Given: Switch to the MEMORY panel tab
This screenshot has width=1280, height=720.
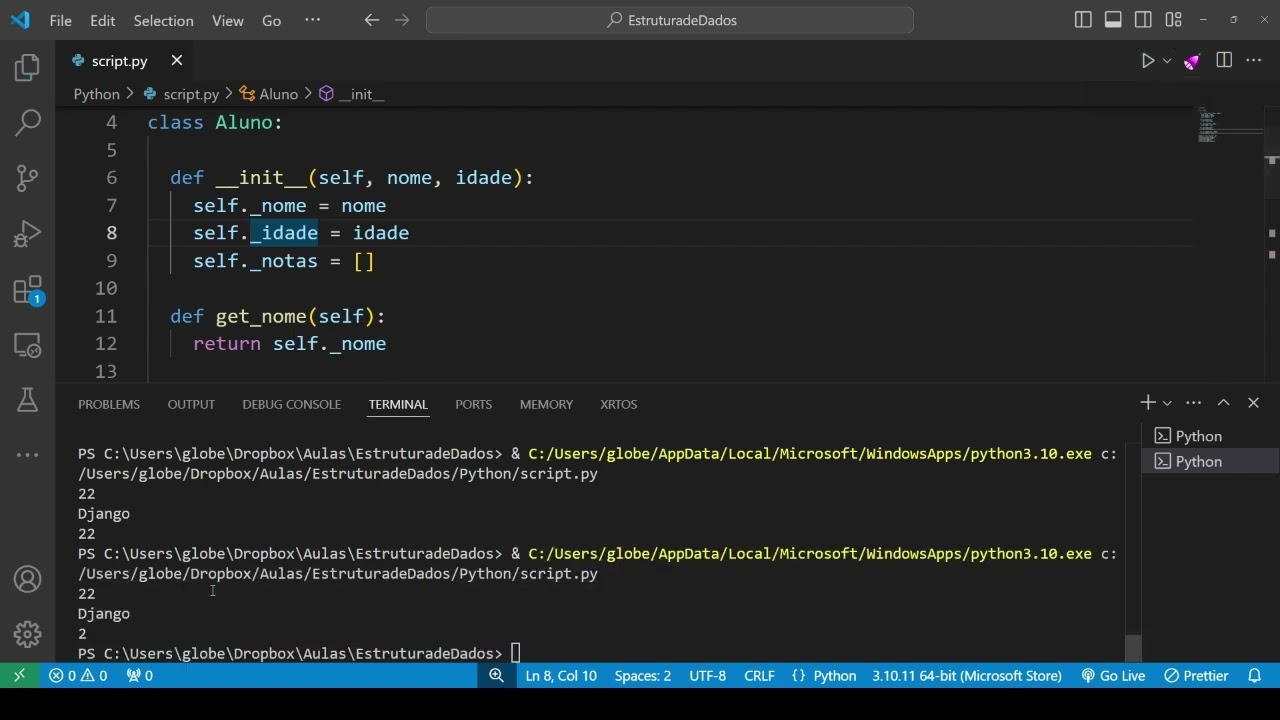Looking at the screenshot, I should (x=546, y=404).
